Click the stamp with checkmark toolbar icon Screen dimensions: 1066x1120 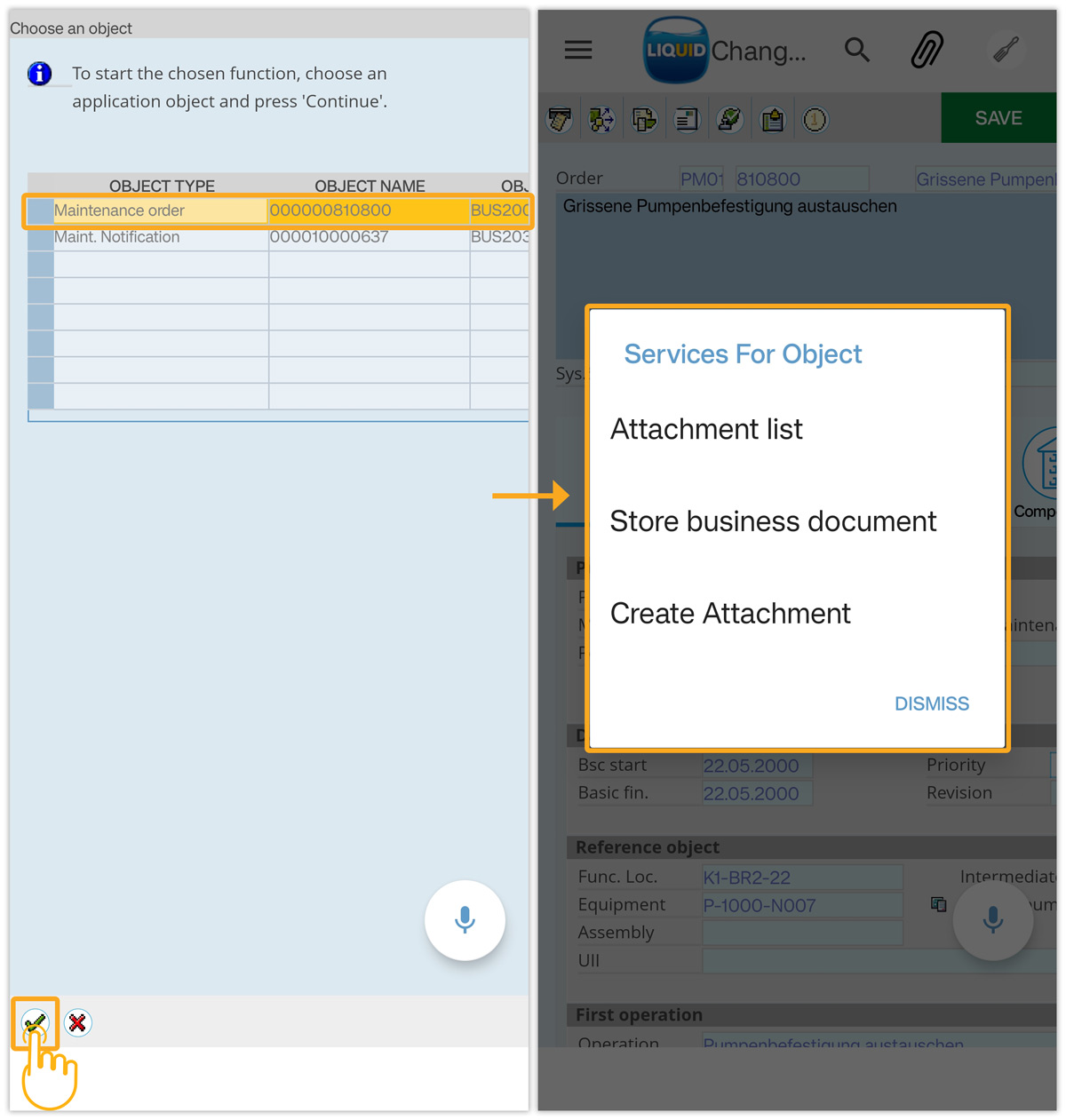tap(729, 119)
